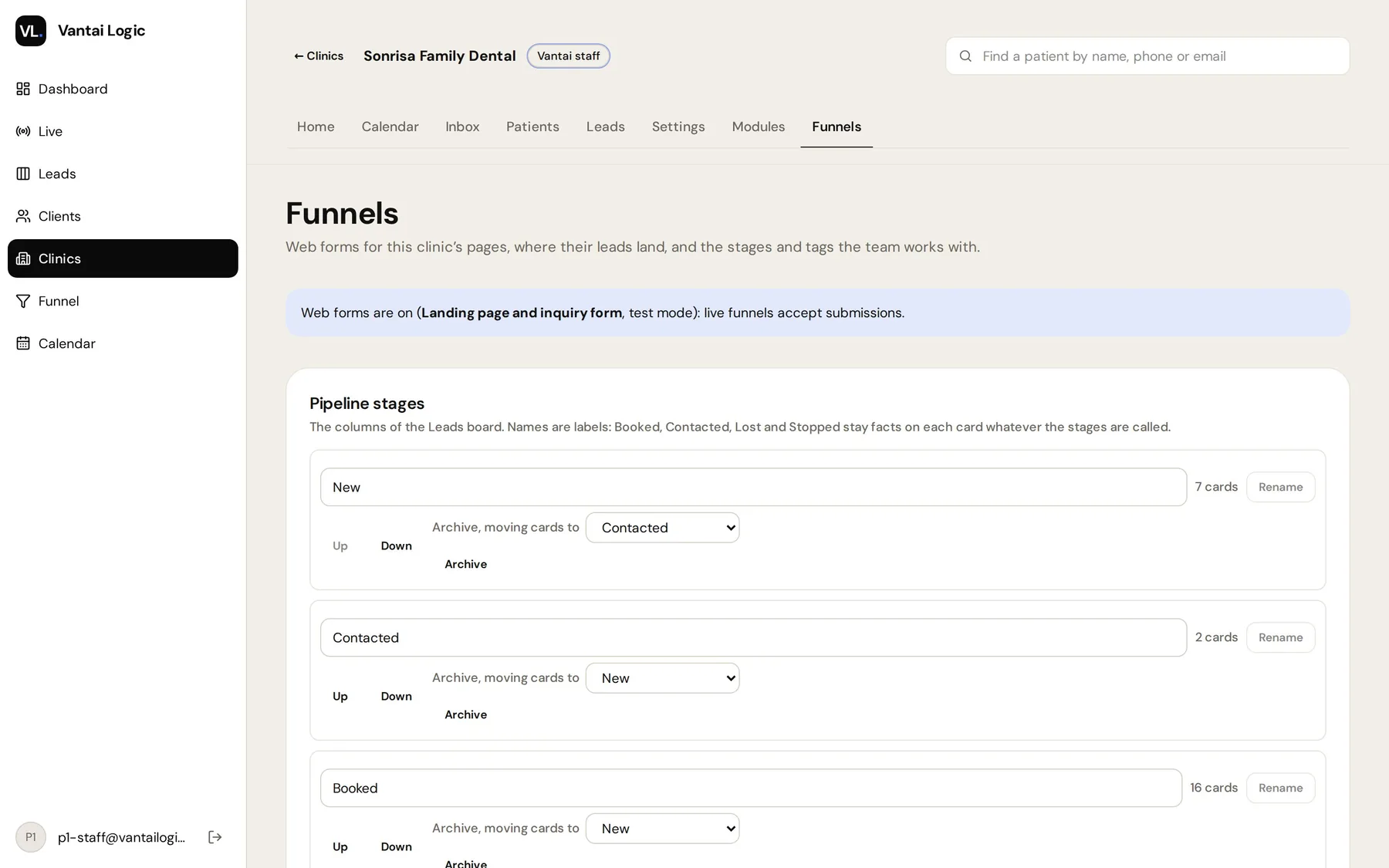Click the Clients people icon
The height and width of the screenshot is (868, 1389).
pyautogui.click(x=23, y=216)
